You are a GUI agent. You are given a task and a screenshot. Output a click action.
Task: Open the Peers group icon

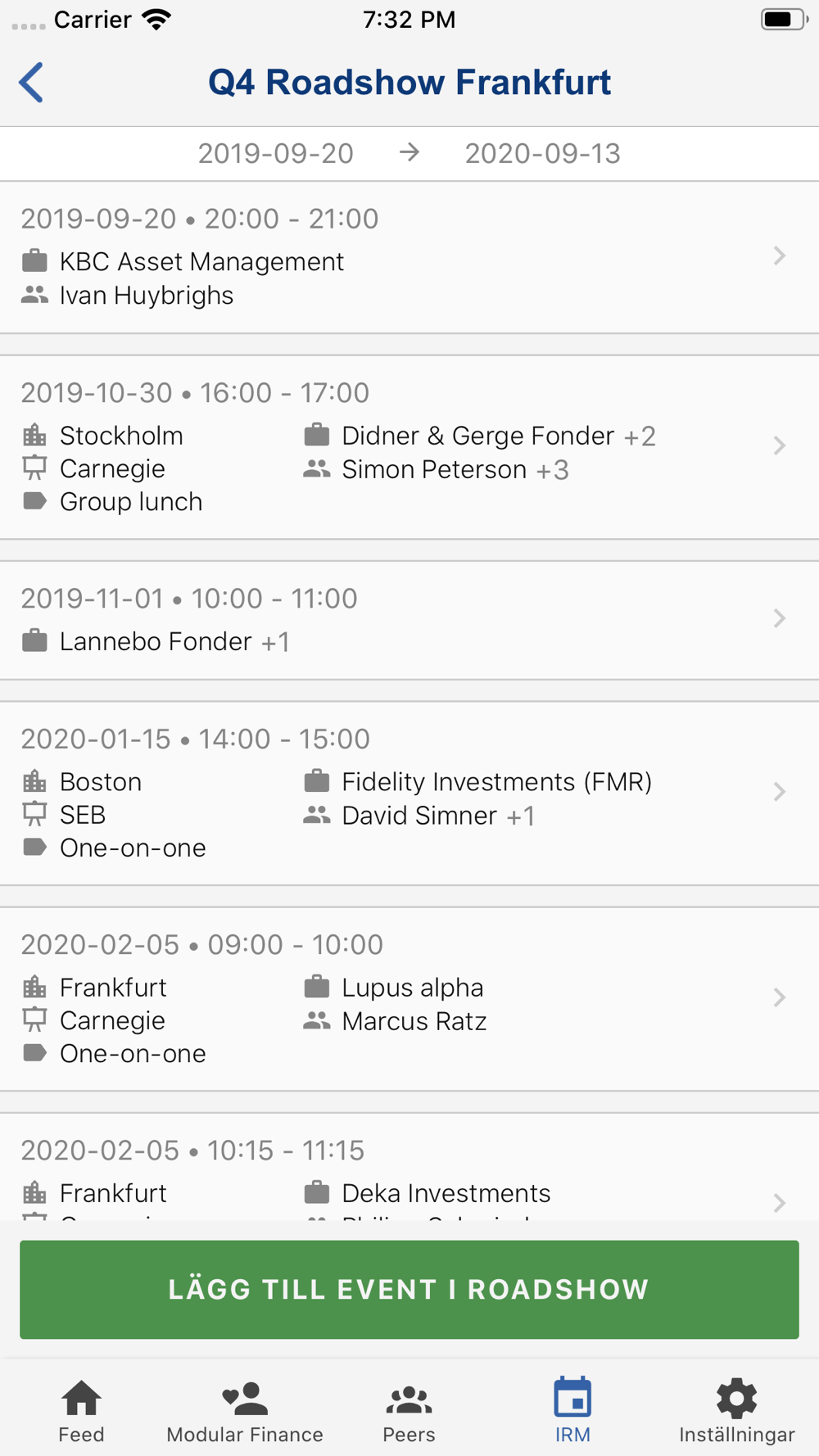coord(409,1399)
